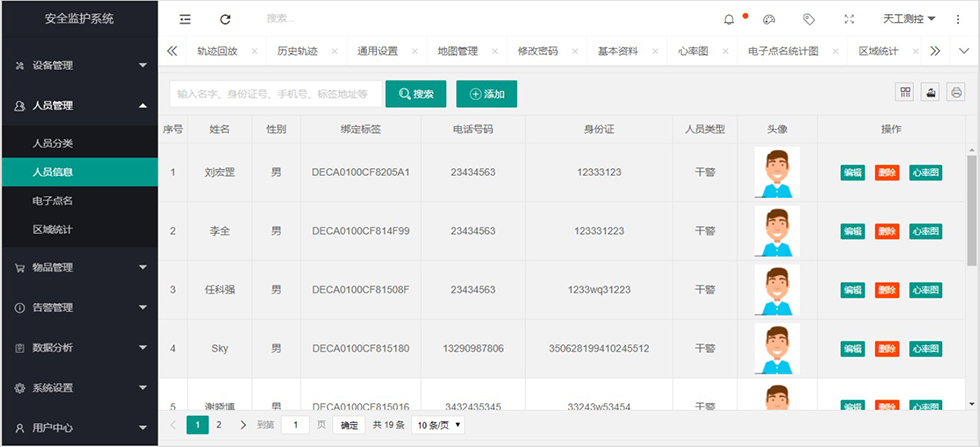Close the 历史轨迹 tab
980x447 pixels.
pyautogui.click(x=334, y=52)
